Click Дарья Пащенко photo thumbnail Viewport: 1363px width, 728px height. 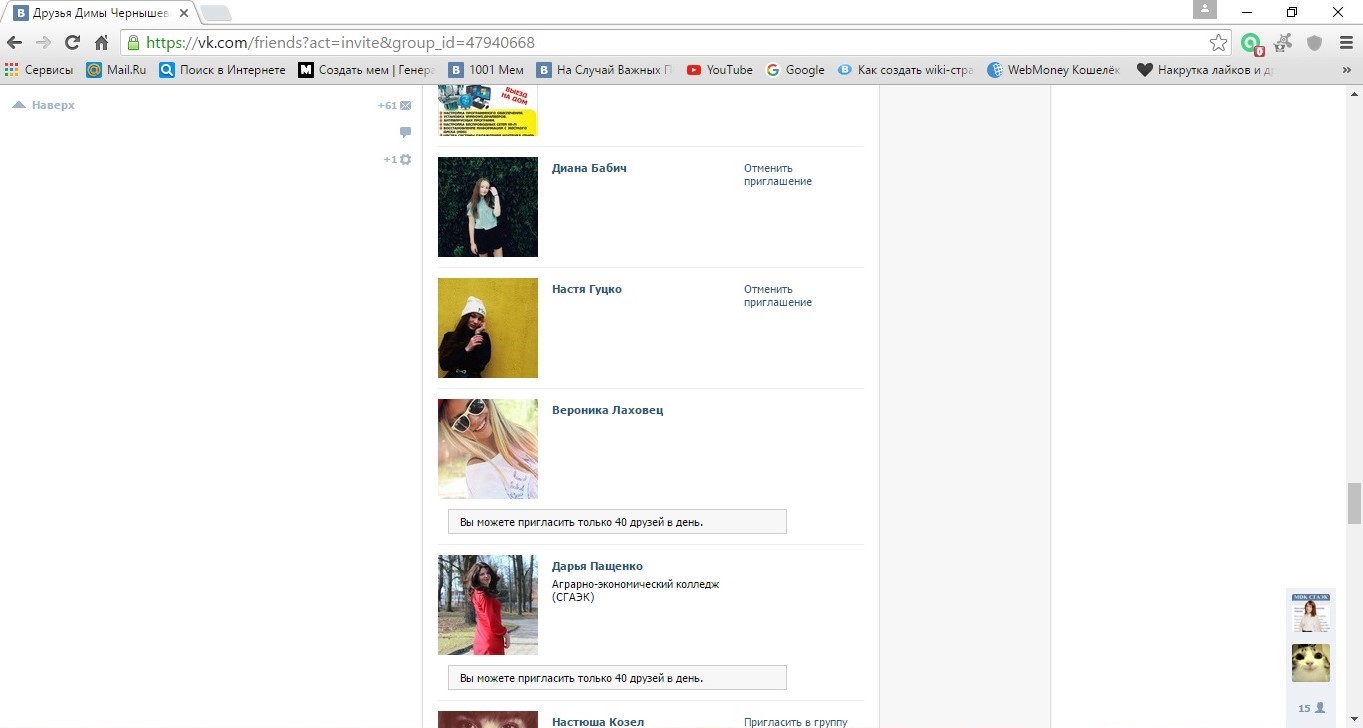coord(488,605)
